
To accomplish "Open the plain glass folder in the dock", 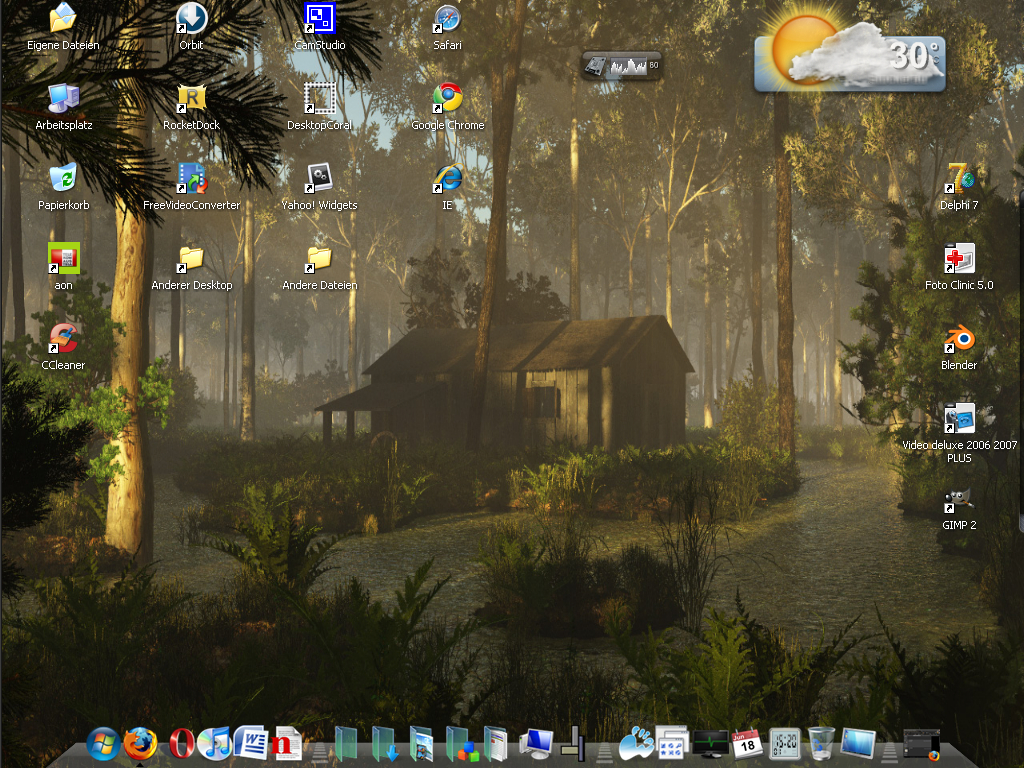I will [x=346, y=743].
